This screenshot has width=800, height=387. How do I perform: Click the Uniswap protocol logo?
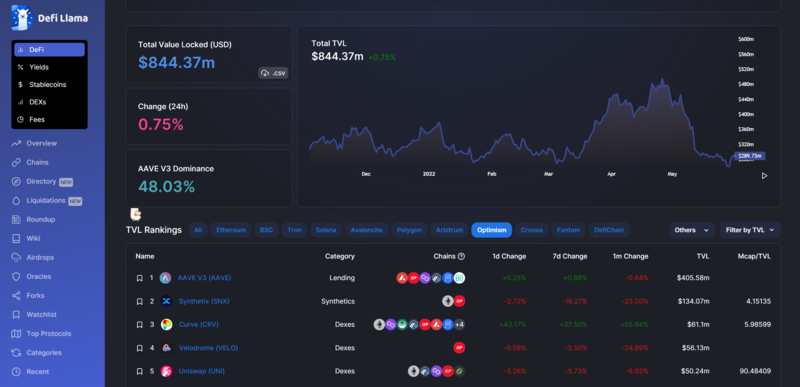point(166,372)
